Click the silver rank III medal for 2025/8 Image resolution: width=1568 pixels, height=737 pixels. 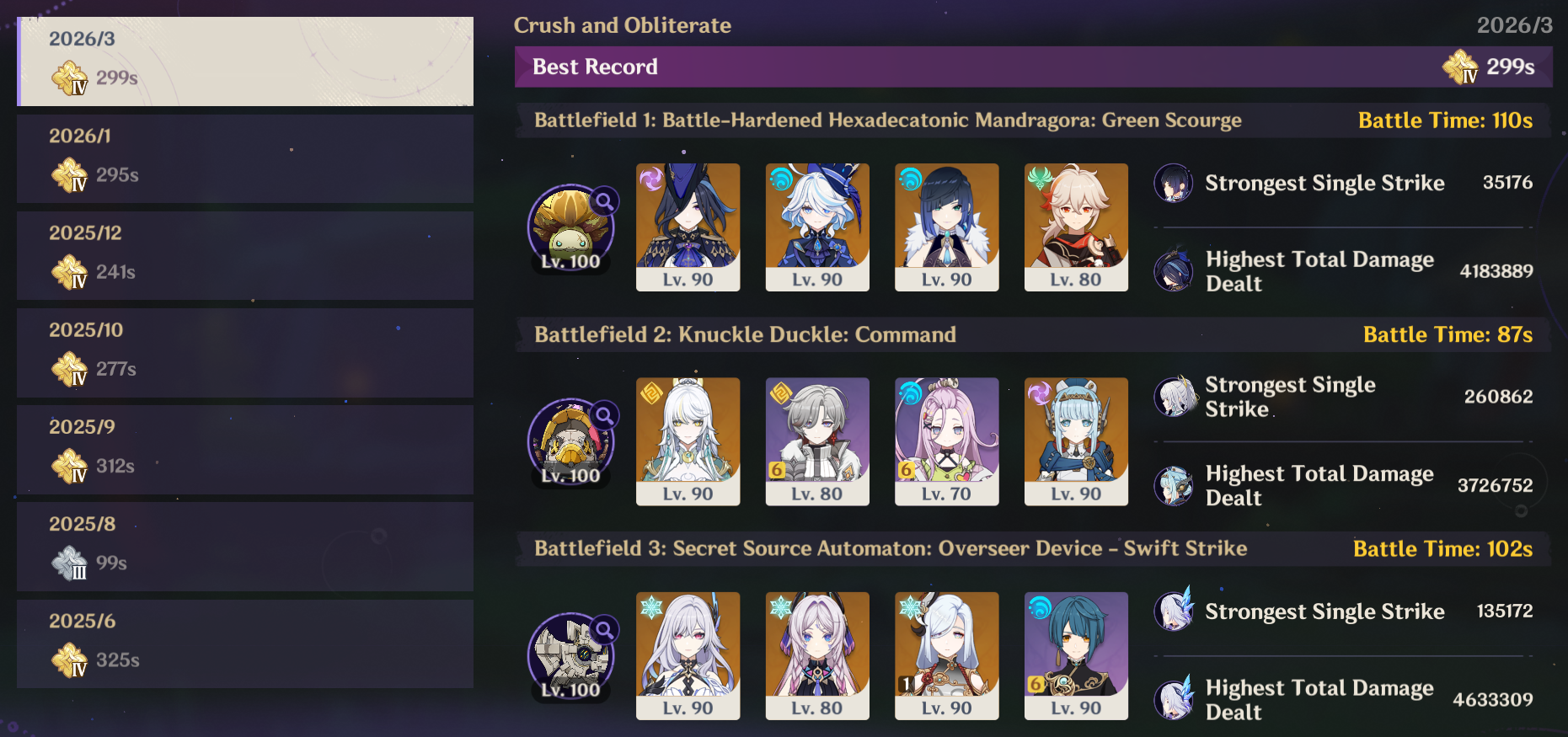tap(70, 563)
